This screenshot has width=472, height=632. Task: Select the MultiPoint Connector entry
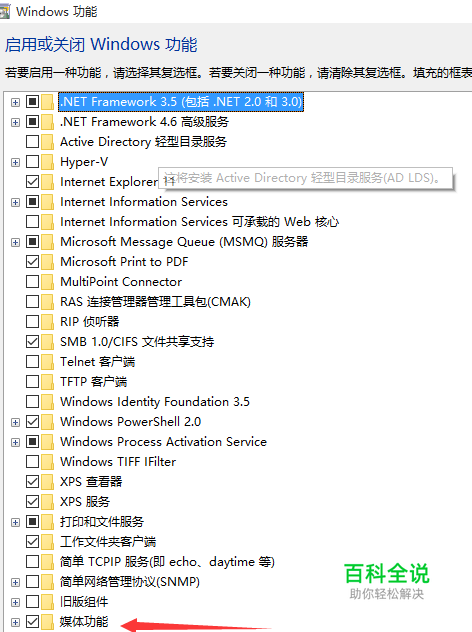point(121,282)
